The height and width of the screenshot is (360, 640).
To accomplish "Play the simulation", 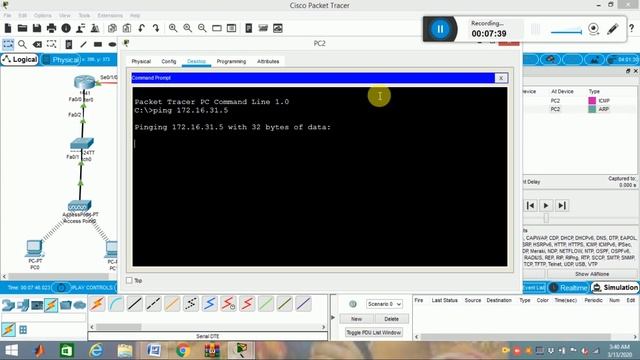I will 546,205.
